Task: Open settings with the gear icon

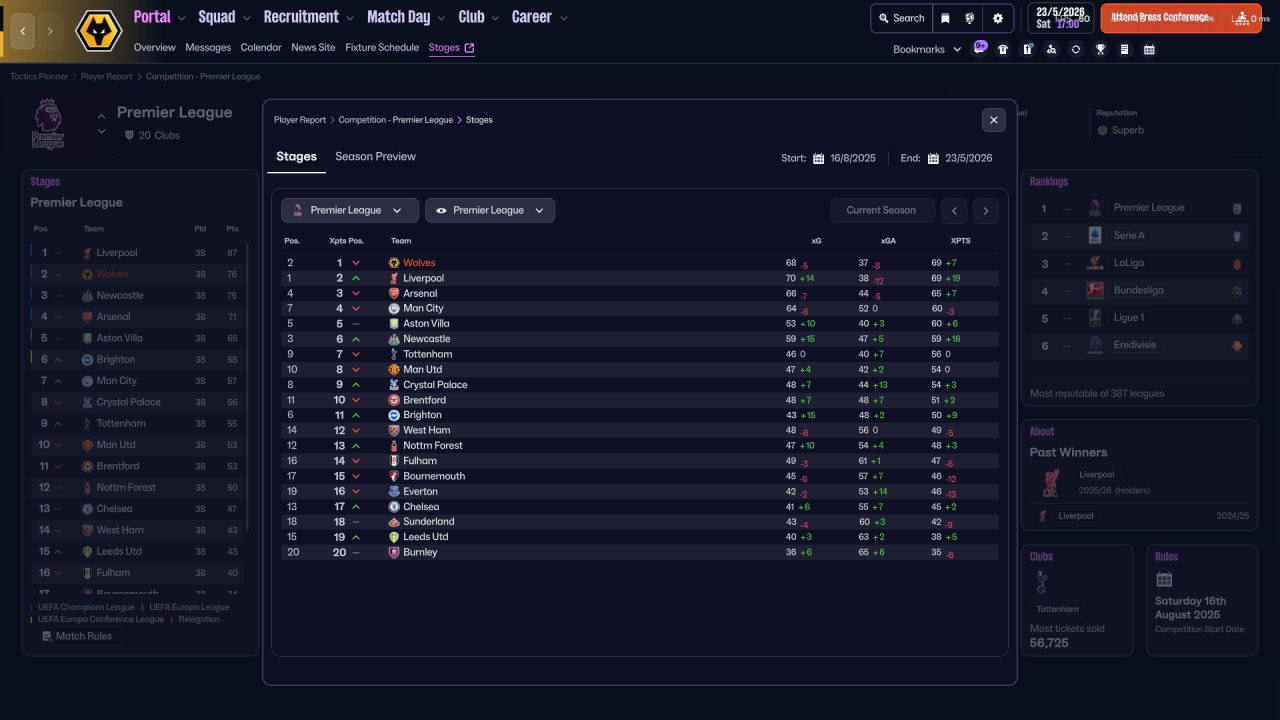Action: pyautogui.click(x=997, y=18)
